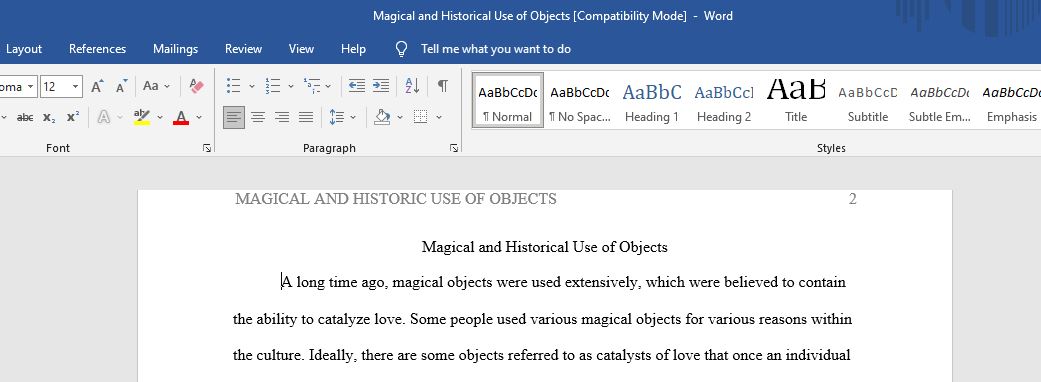Decrease font size with Shrink Font icon
This screenshot has width=1041, height=382.
(x=121, y=86)
